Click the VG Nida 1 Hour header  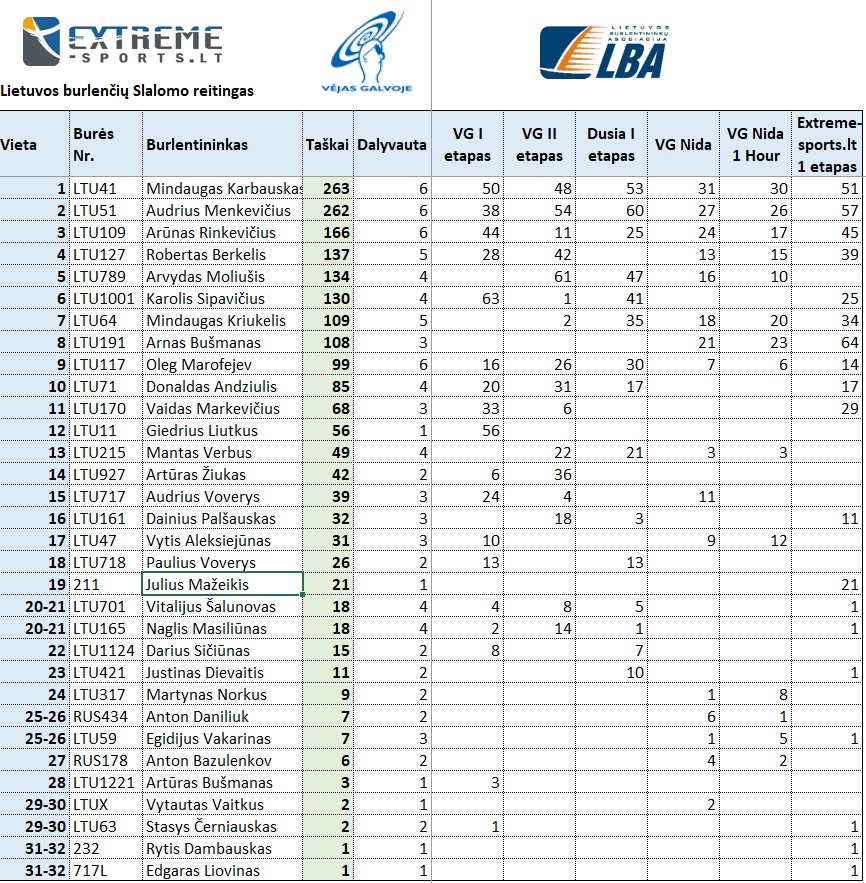point(755,144)
